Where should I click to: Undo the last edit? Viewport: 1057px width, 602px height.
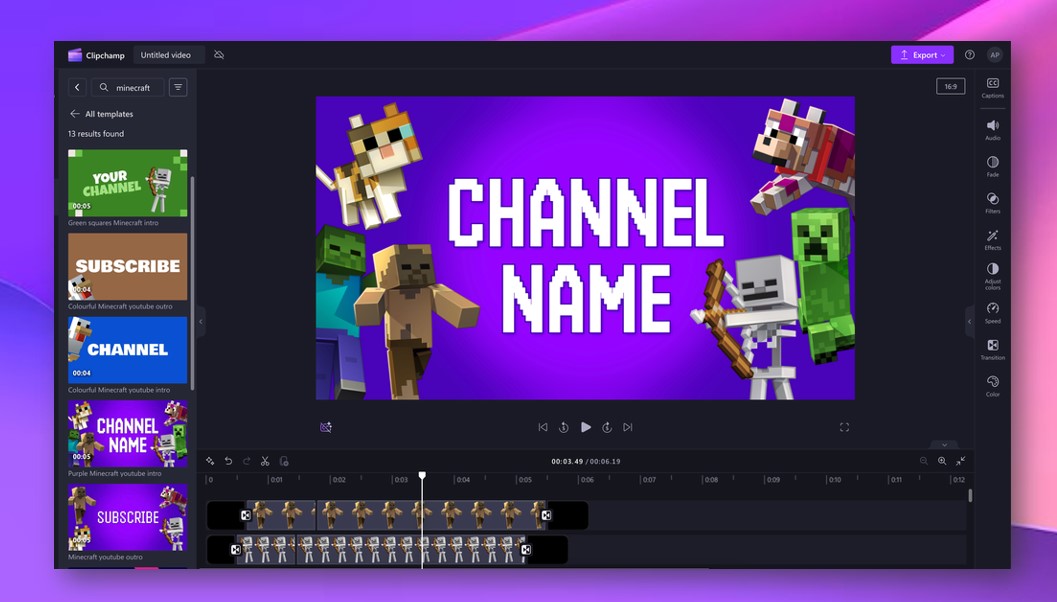click(229, 461)
